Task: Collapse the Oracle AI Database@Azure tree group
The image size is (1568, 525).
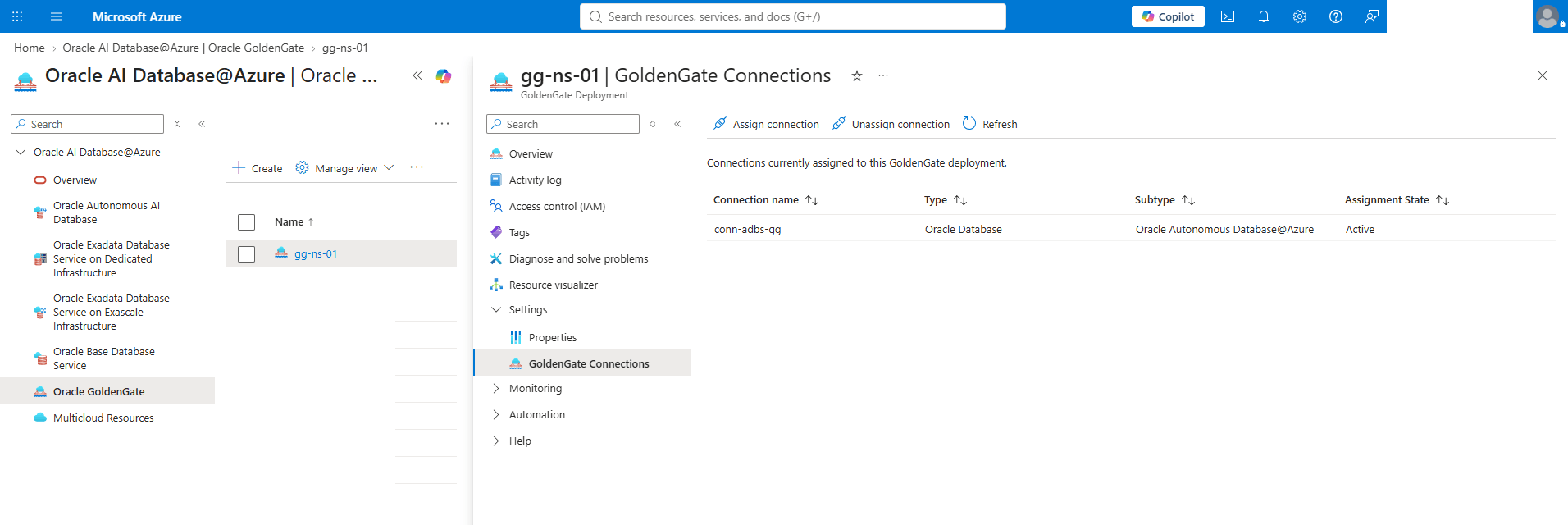Action: (x=21, y=153)
